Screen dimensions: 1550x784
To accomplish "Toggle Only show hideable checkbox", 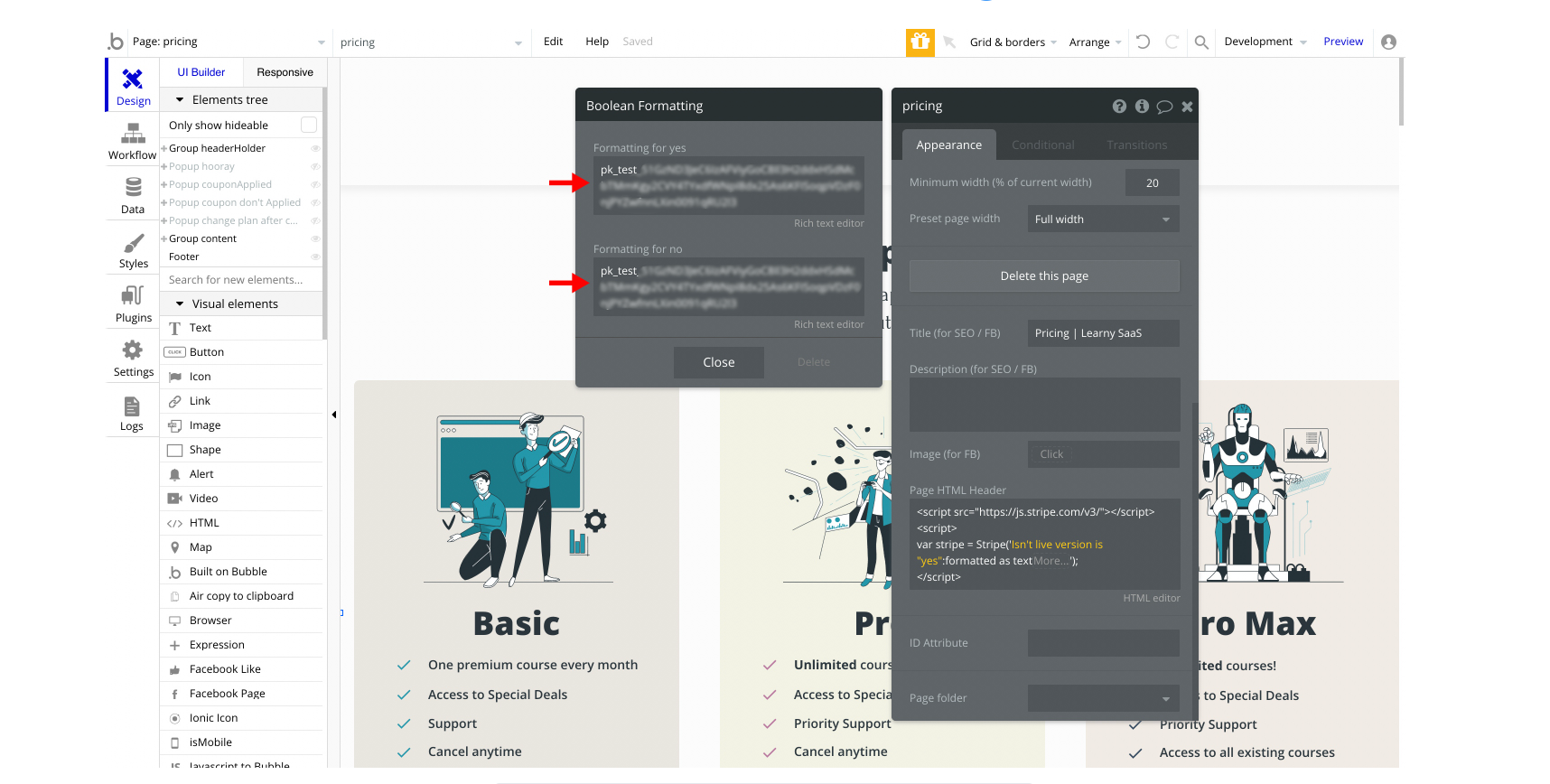I will tap(309, 125).
